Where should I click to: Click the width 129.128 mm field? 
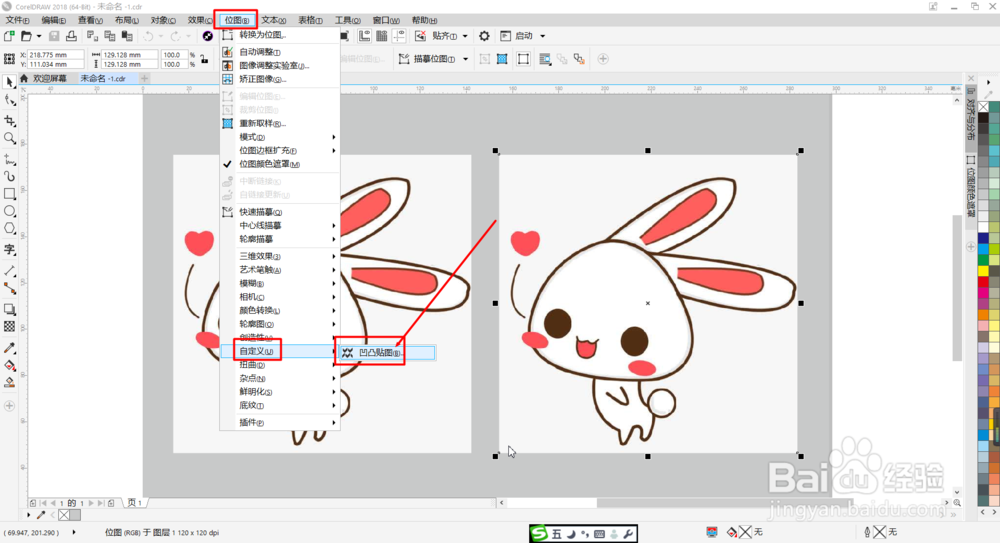click(130, 55)
